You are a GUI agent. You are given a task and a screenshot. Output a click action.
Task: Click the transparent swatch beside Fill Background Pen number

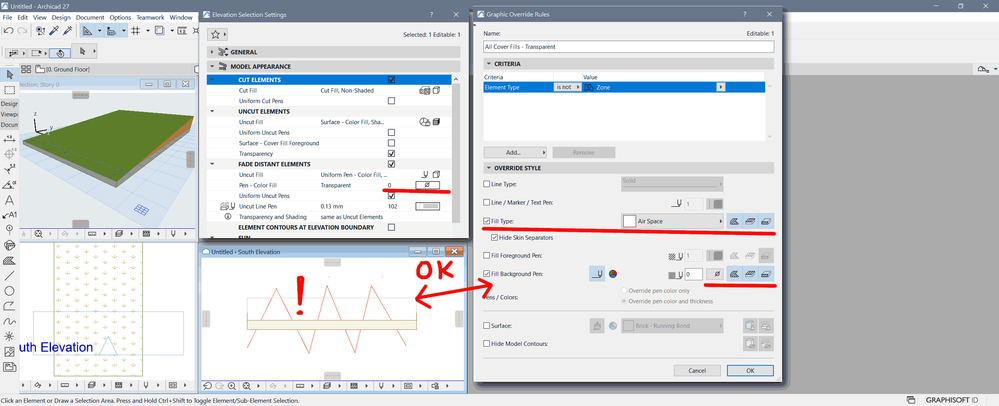pyautogui.click(x=716, y=274)
